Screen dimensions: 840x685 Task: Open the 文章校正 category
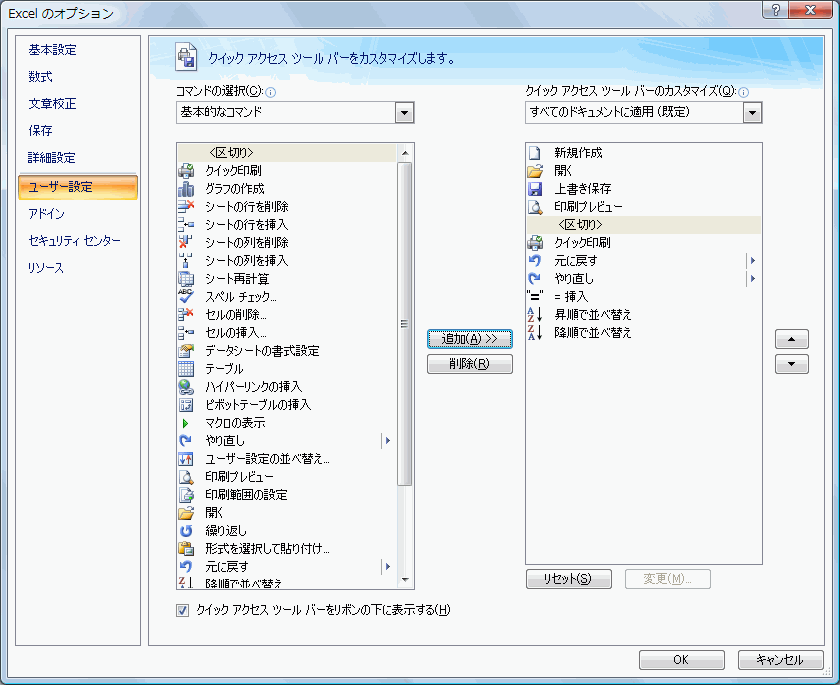(x=52, y=103)
